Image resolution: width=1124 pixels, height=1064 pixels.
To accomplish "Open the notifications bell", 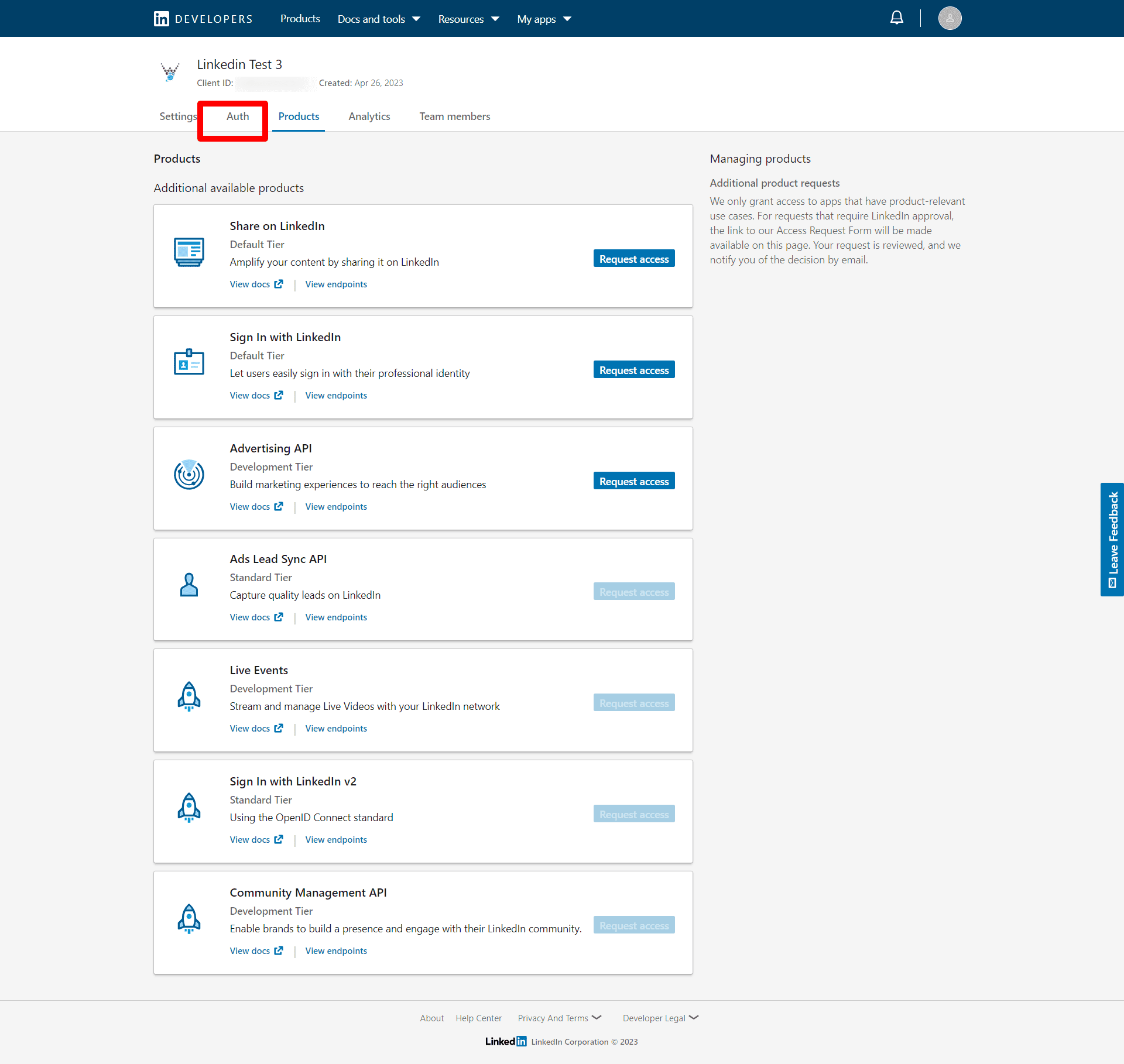I will 896,18.
